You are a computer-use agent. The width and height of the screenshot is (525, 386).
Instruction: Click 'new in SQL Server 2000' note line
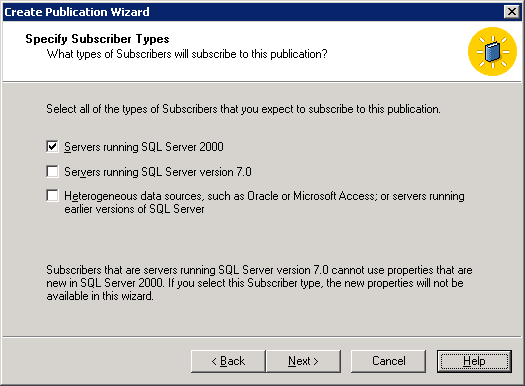pos(255,283)
